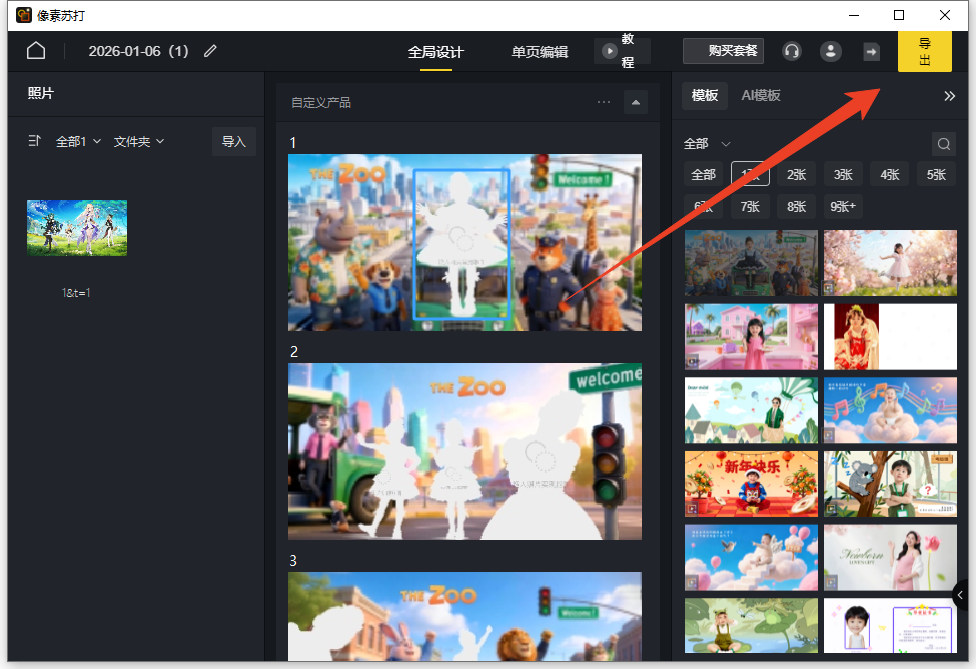Go to the home icon

coord(36,50)
